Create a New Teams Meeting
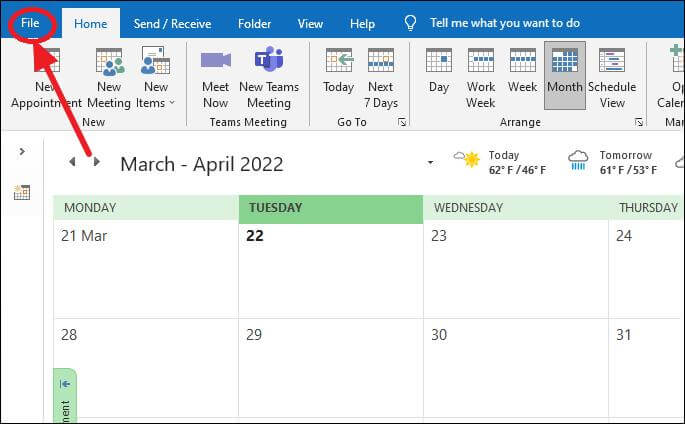The height and width of the screenshot is (424, 685). (x=269, y=78)
